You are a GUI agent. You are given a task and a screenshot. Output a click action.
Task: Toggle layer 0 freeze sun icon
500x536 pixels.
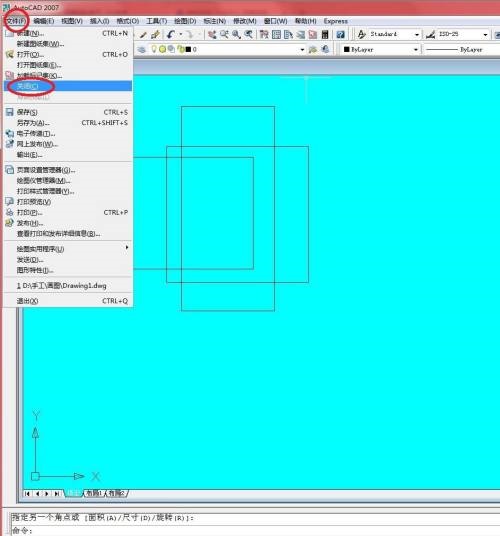[x=162, y=50]
